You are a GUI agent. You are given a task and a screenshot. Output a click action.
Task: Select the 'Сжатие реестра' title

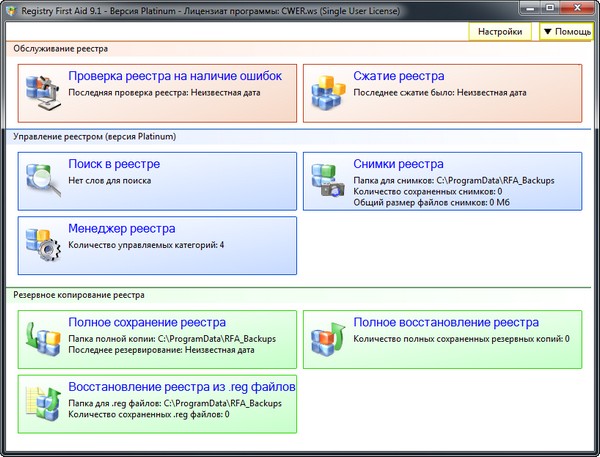pos(399,76)
